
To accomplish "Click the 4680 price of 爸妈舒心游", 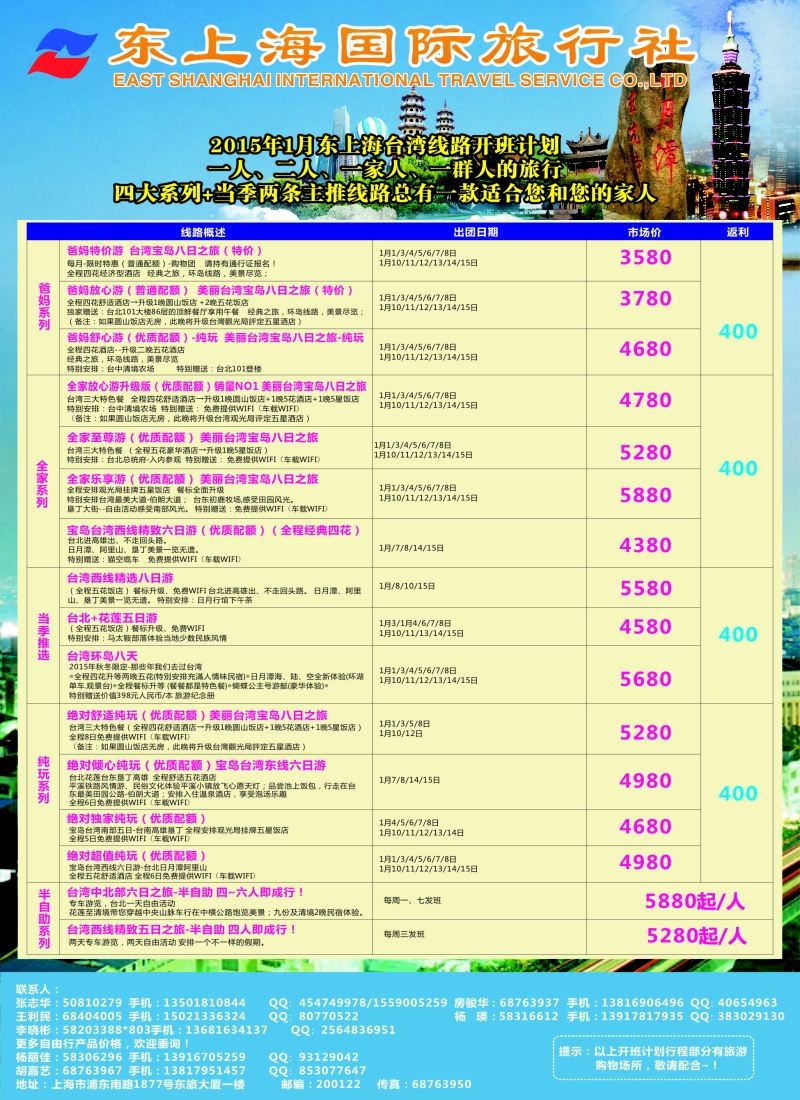I will [x=646, y=349].
